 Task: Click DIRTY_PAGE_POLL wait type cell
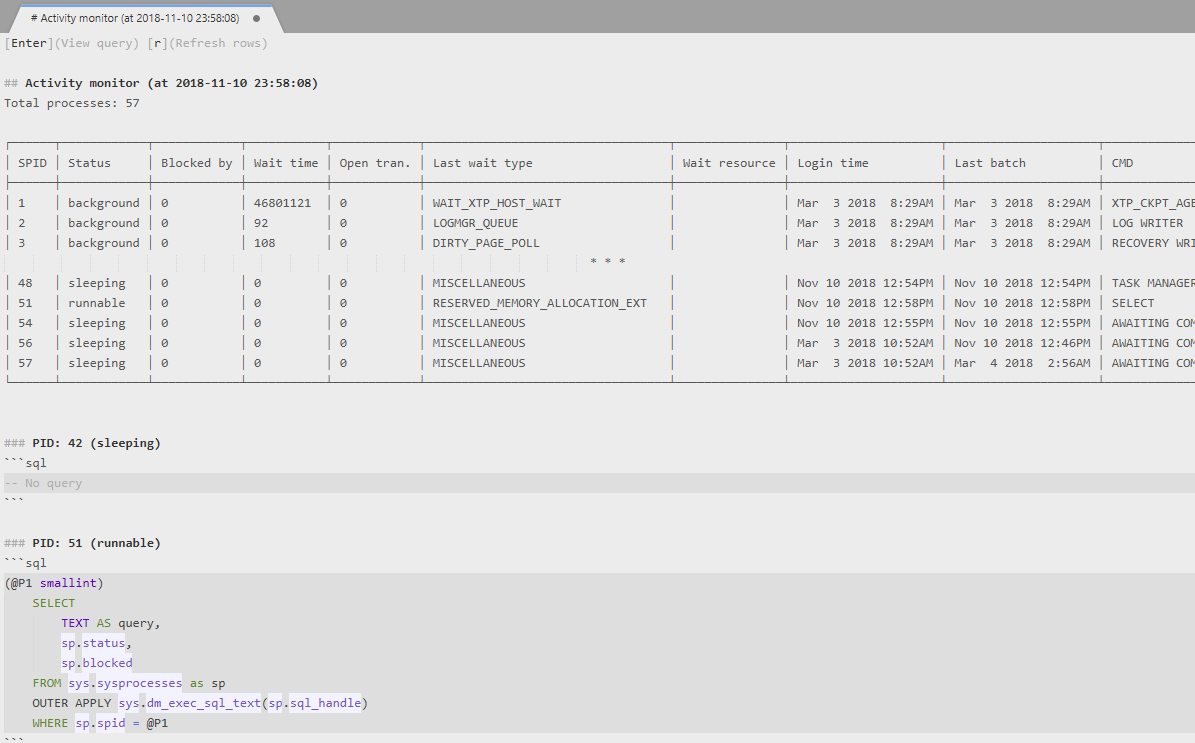click(486, 243)
